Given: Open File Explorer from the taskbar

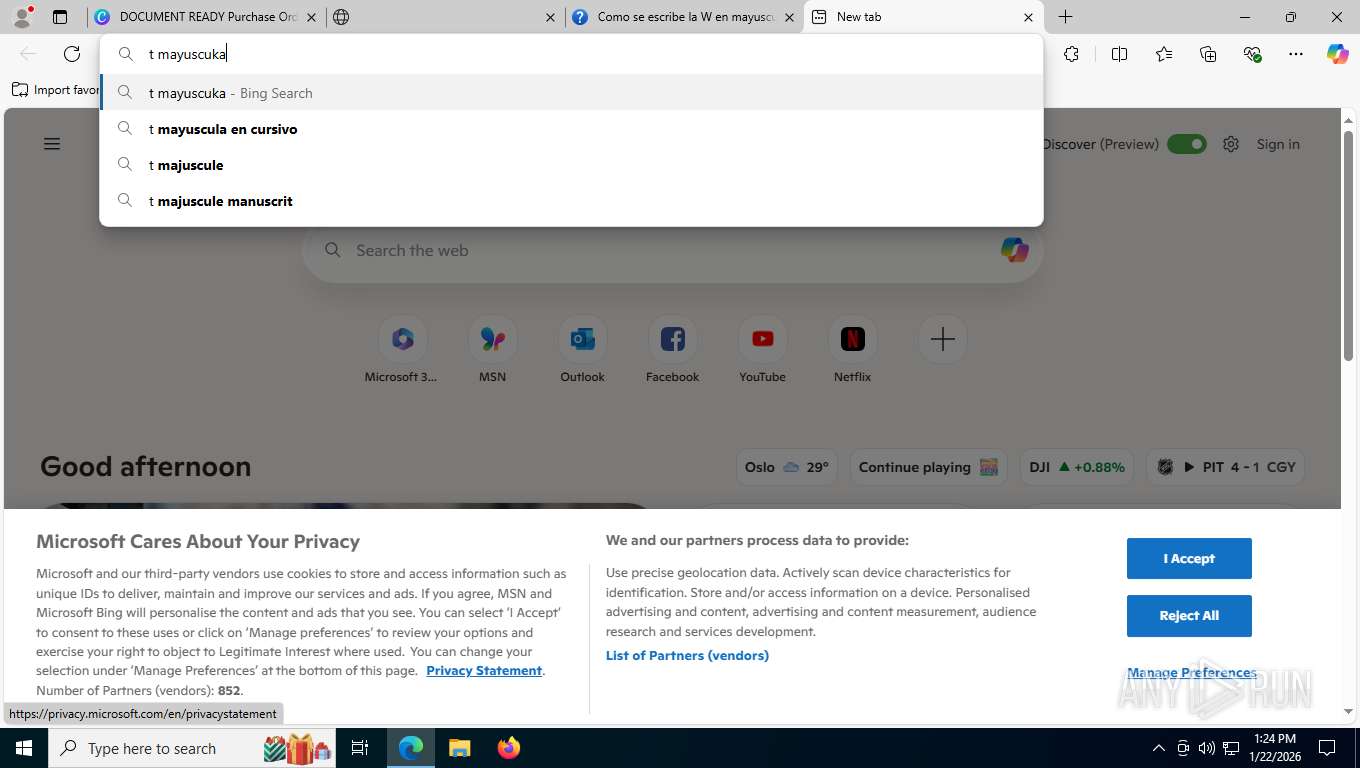Looking at the screenshot, I should [459, 748].
